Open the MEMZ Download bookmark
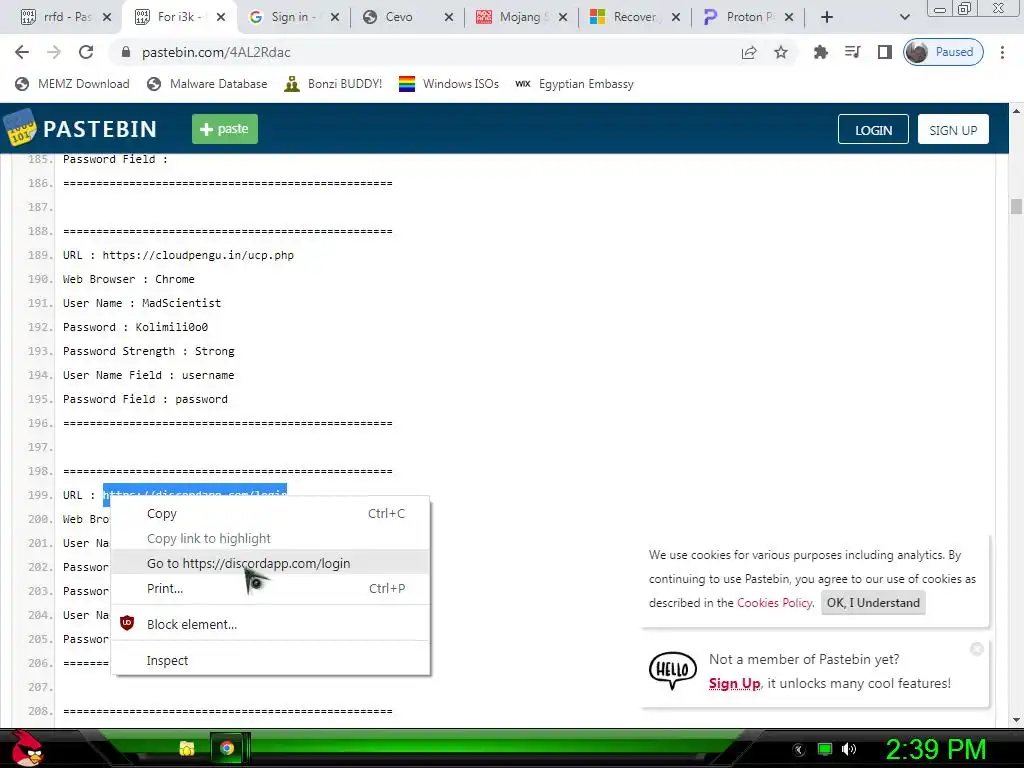The image size is (1024, 768). point(72,84)
